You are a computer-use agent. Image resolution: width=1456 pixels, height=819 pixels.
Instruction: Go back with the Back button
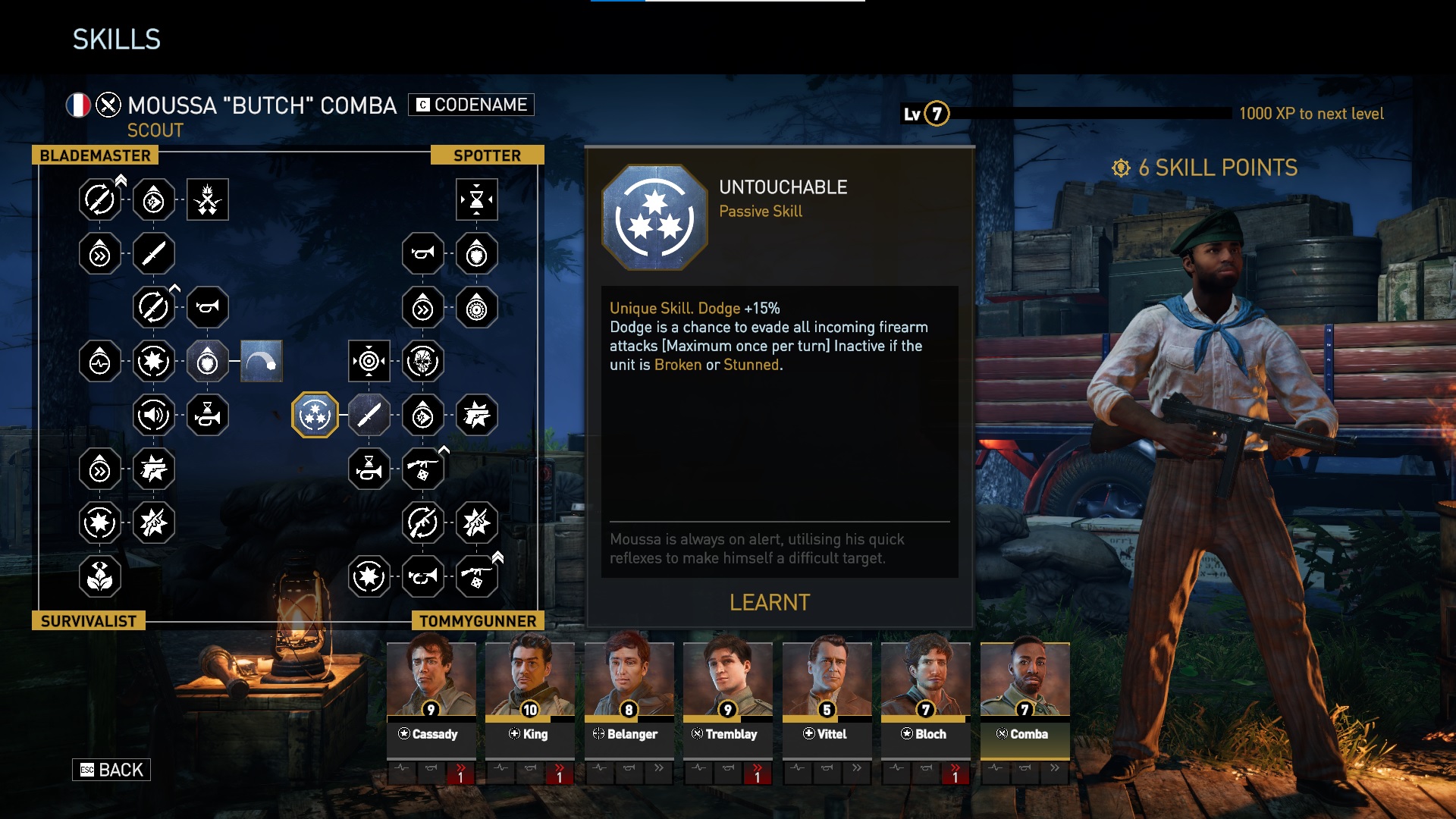[x=111, y=770]
